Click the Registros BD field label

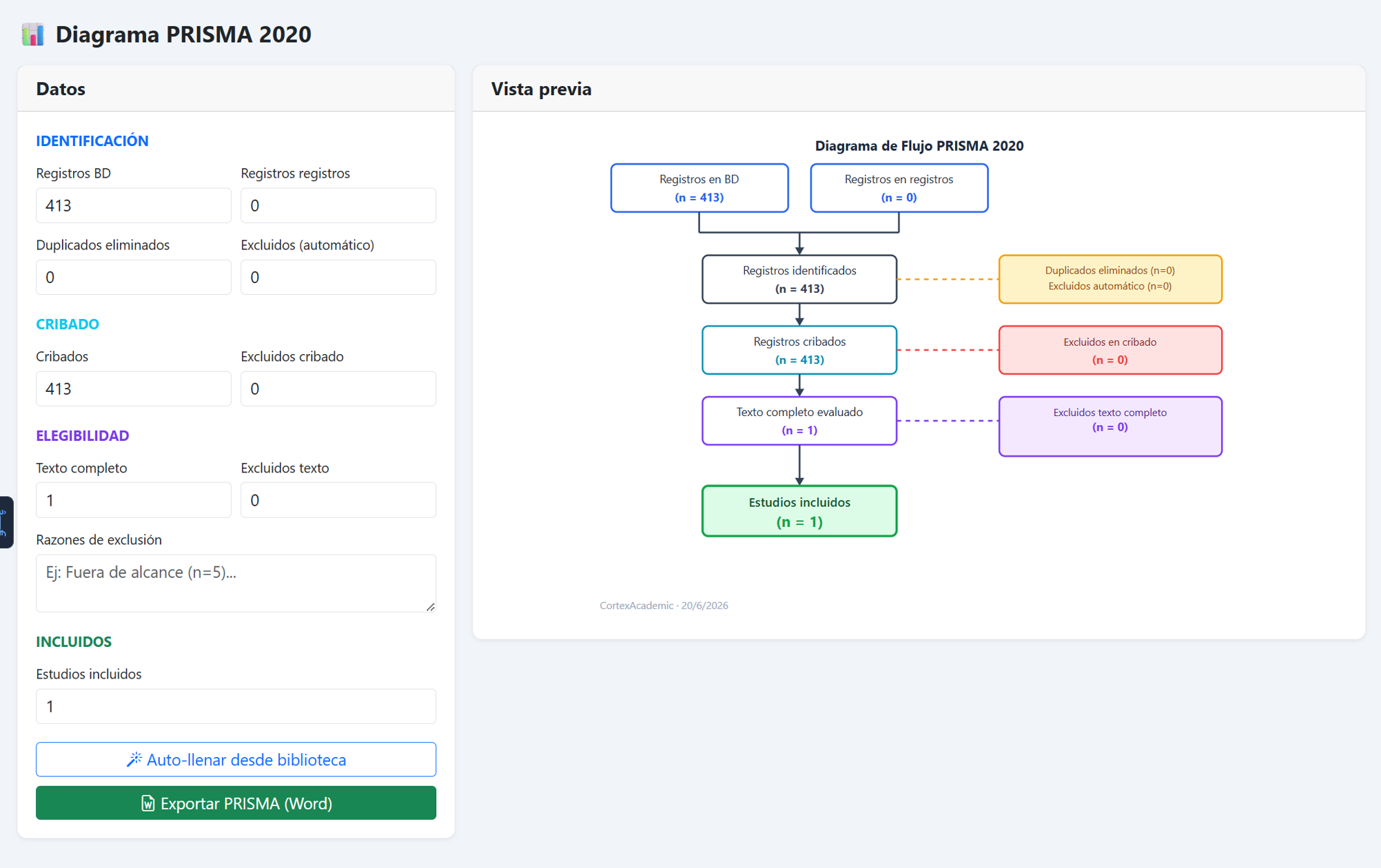click(74, 173)
